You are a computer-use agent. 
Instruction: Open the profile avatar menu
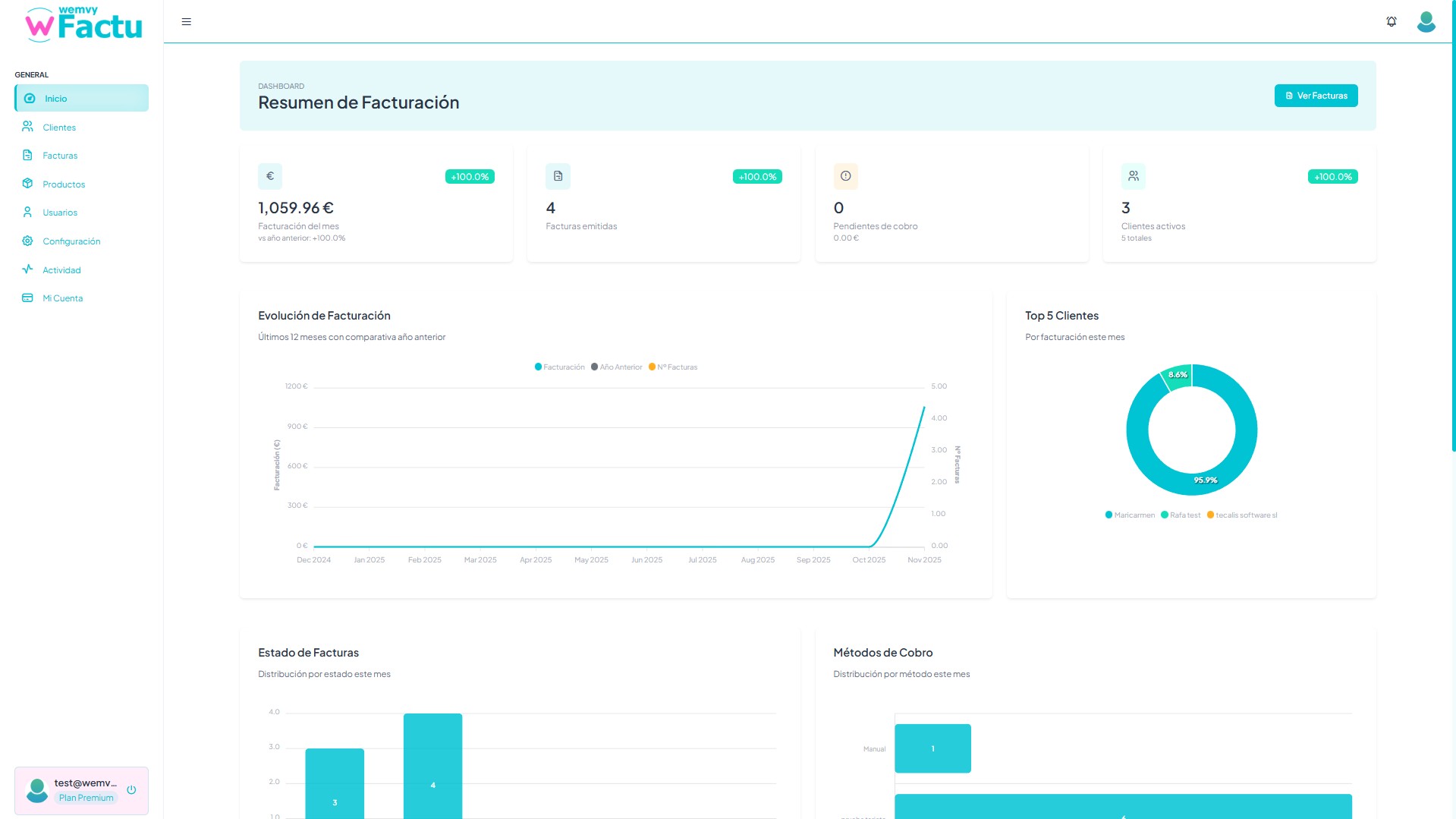pyautogui.click(x=1426, y=21)
